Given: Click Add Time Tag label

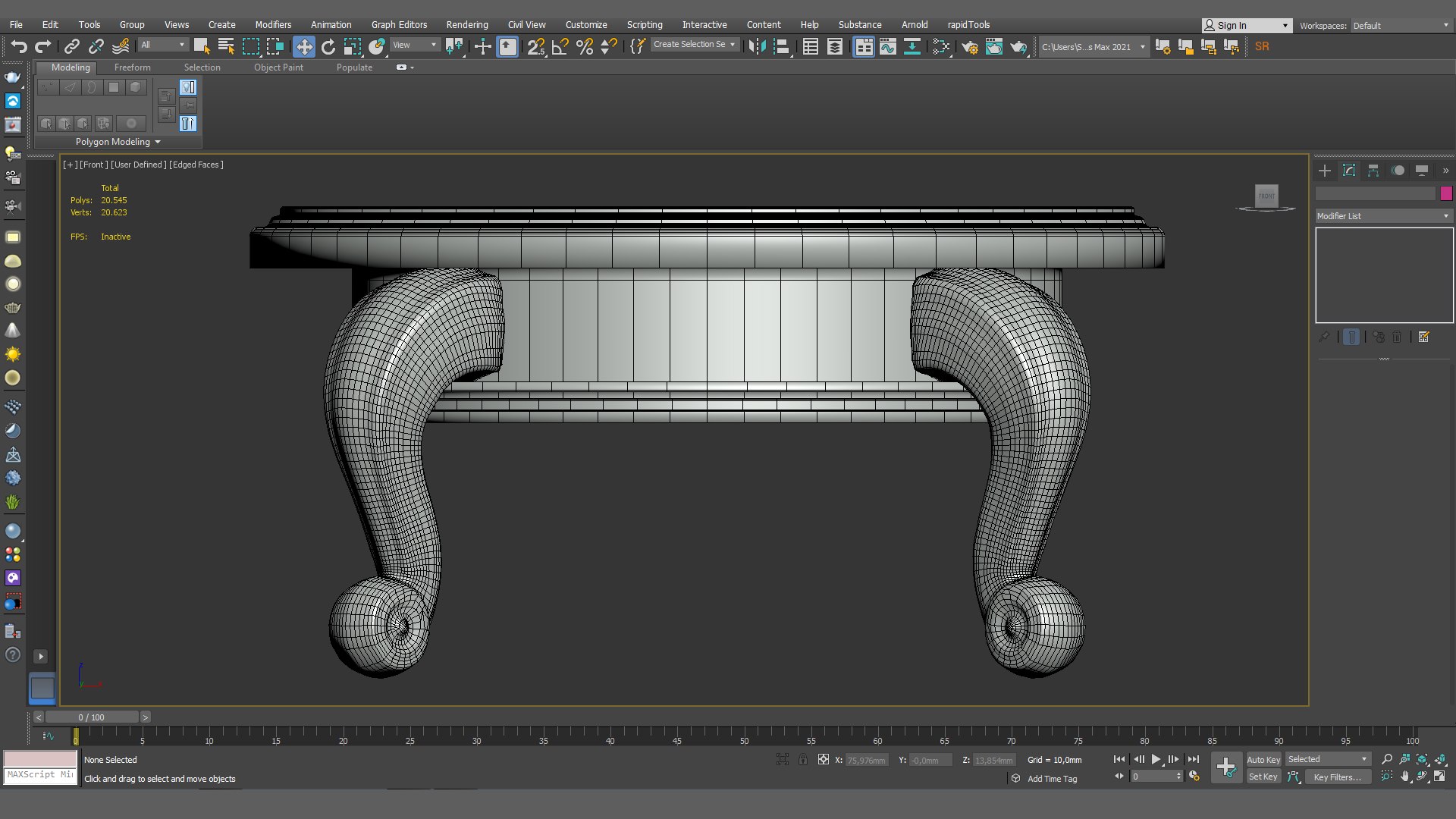Looking at the screenshot, I should coord(1052,779).
